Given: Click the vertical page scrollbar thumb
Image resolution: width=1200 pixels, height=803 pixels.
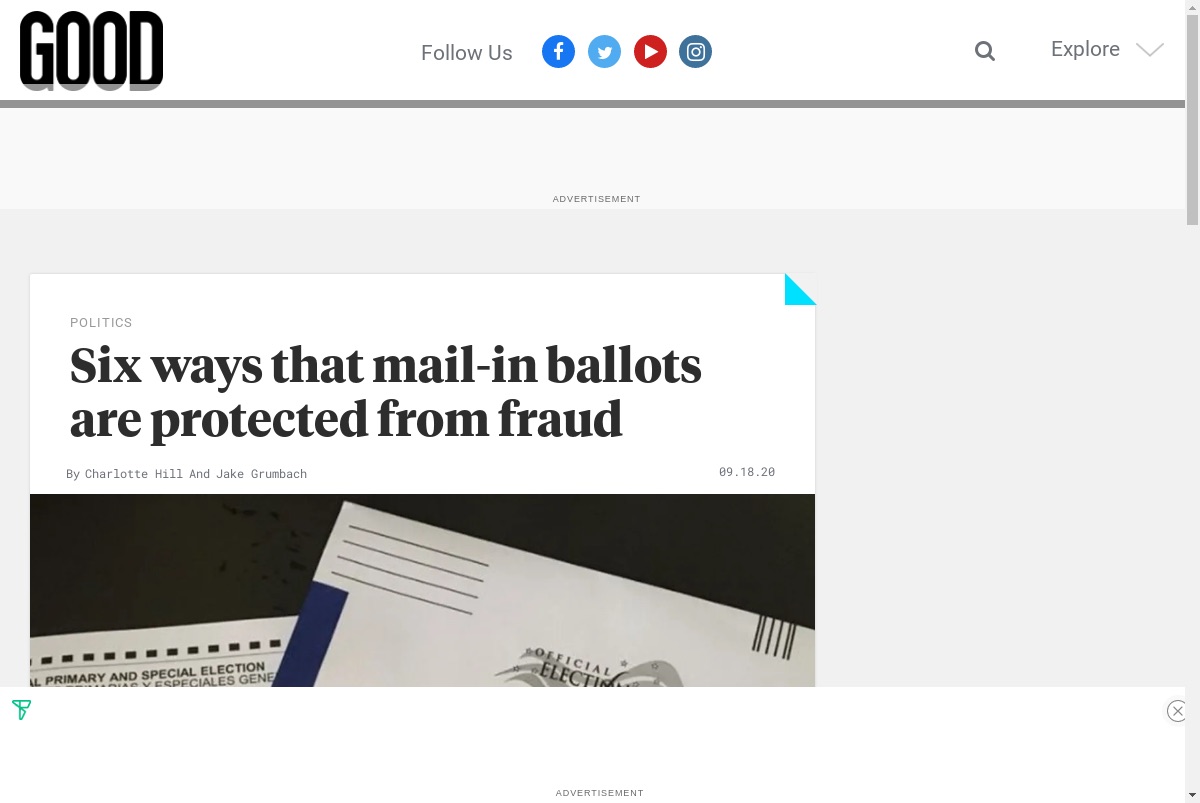Looking at the screenshot, I should [x=1192, y=113].
